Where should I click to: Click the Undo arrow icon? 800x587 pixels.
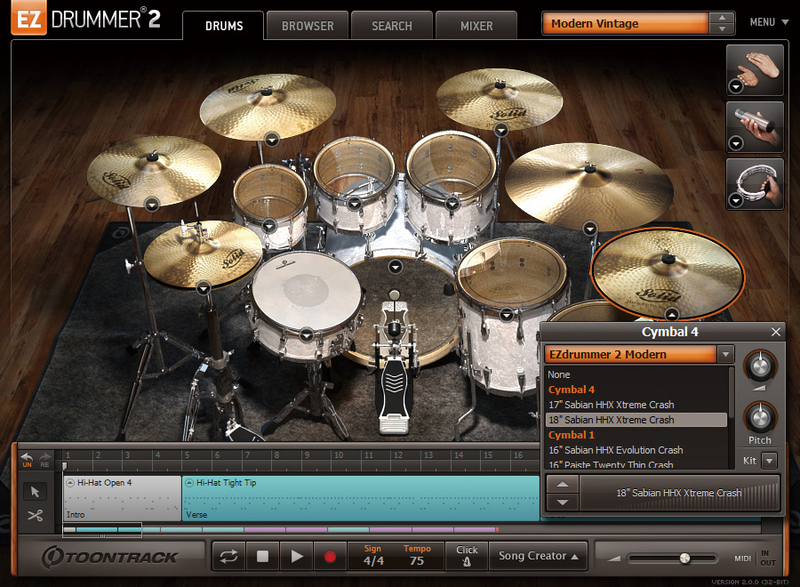coord(27,460)
